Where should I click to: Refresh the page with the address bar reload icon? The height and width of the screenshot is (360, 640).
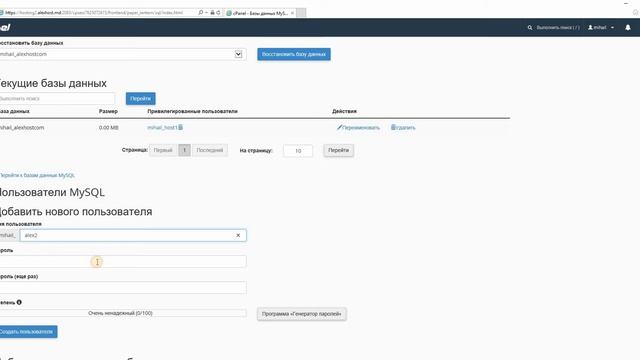218,13
